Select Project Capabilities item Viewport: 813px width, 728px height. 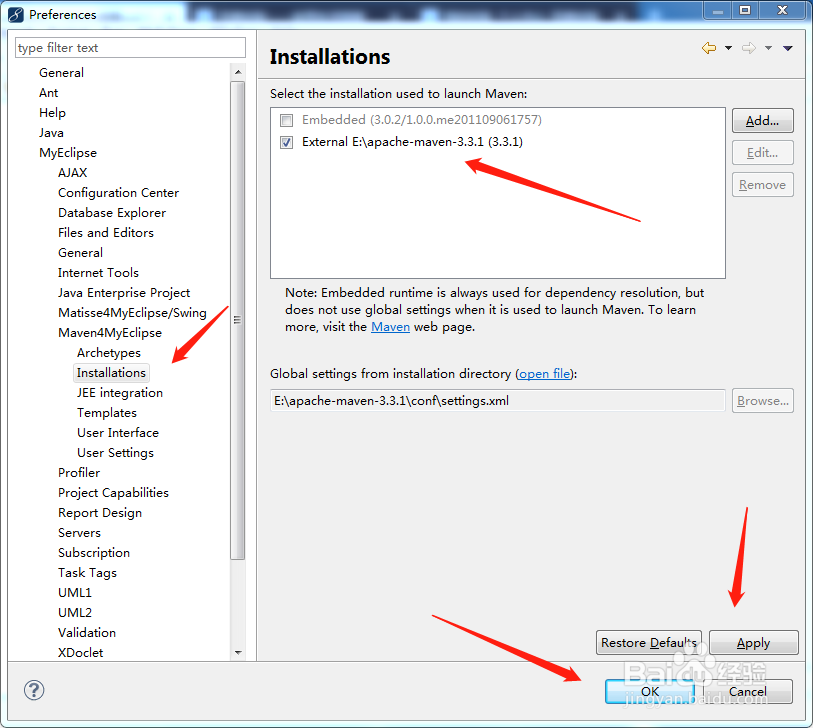pyautogui.click(x=114, y=493)
